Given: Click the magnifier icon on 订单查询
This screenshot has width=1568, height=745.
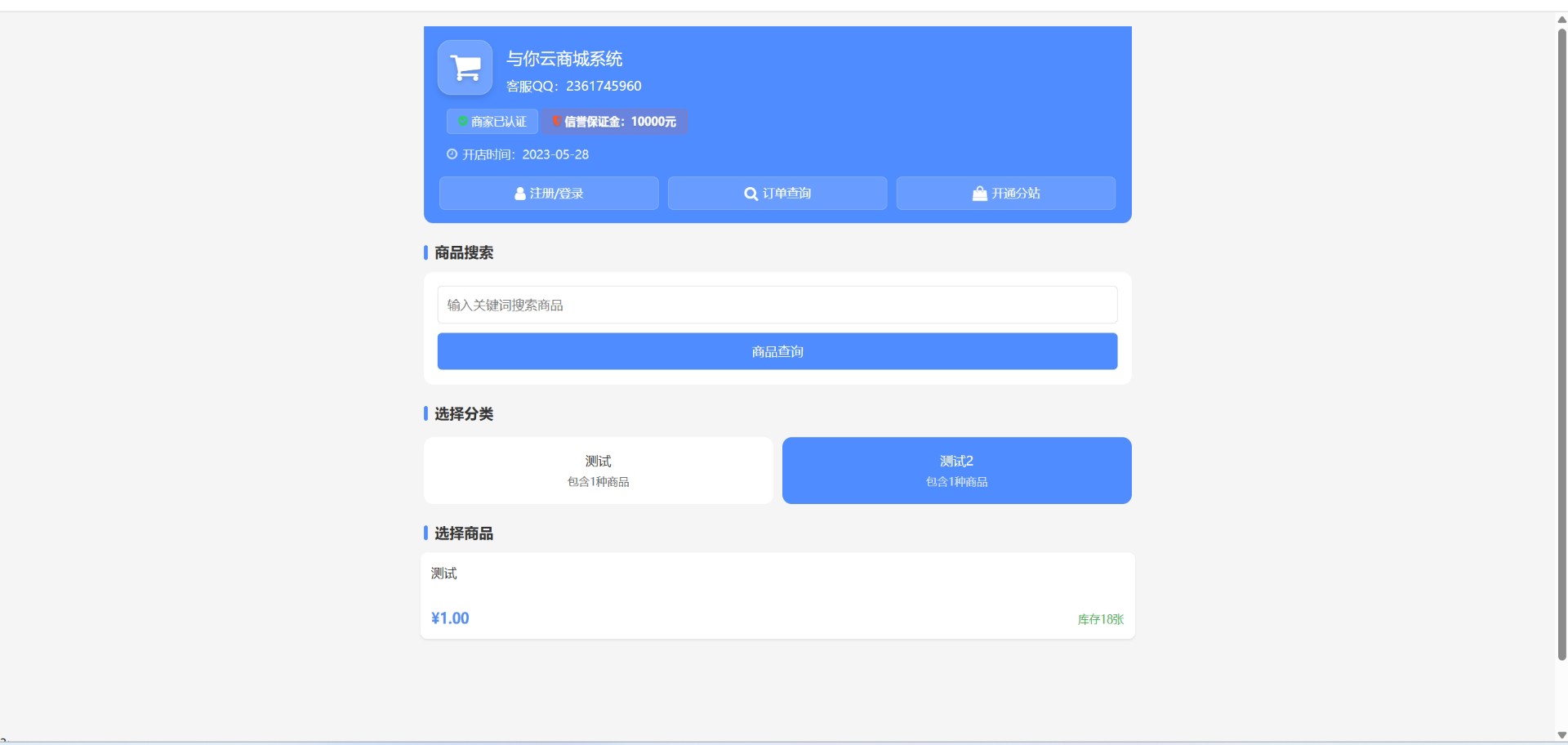Looking at the screenshot, I should 751,194.
